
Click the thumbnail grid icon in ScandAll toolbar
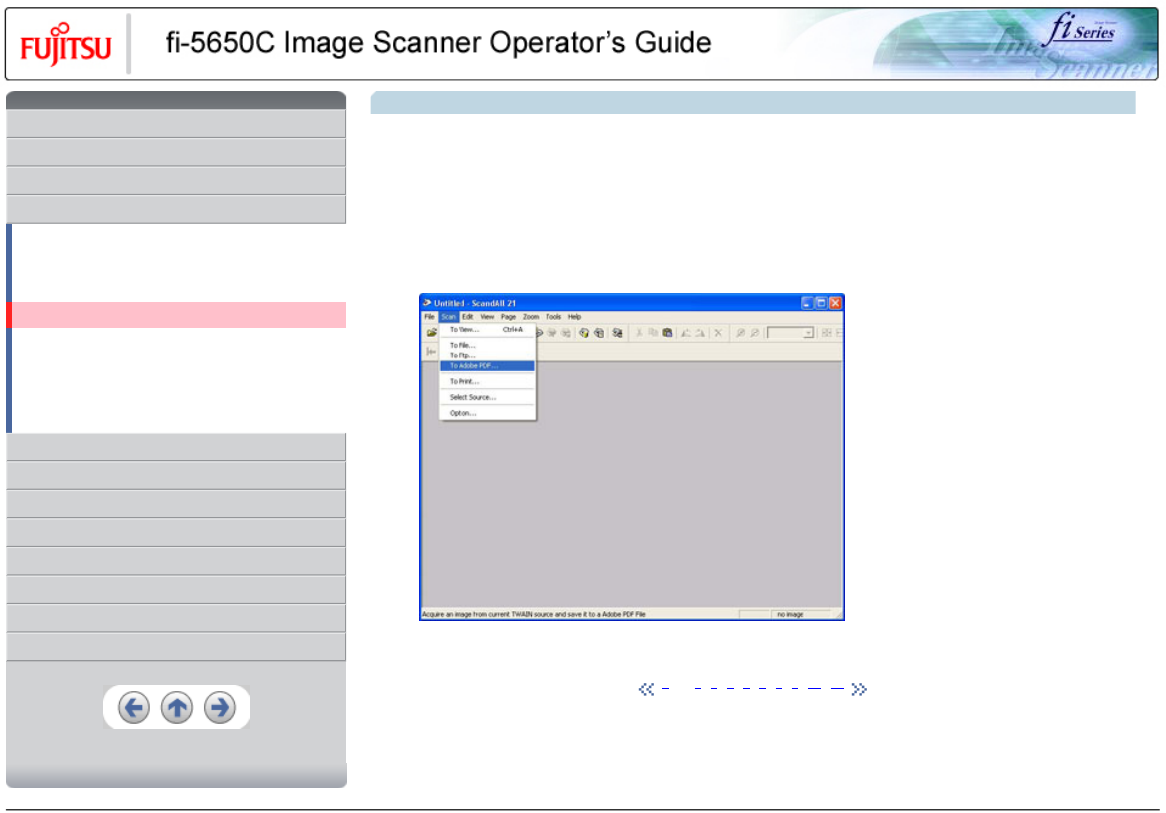826,333
